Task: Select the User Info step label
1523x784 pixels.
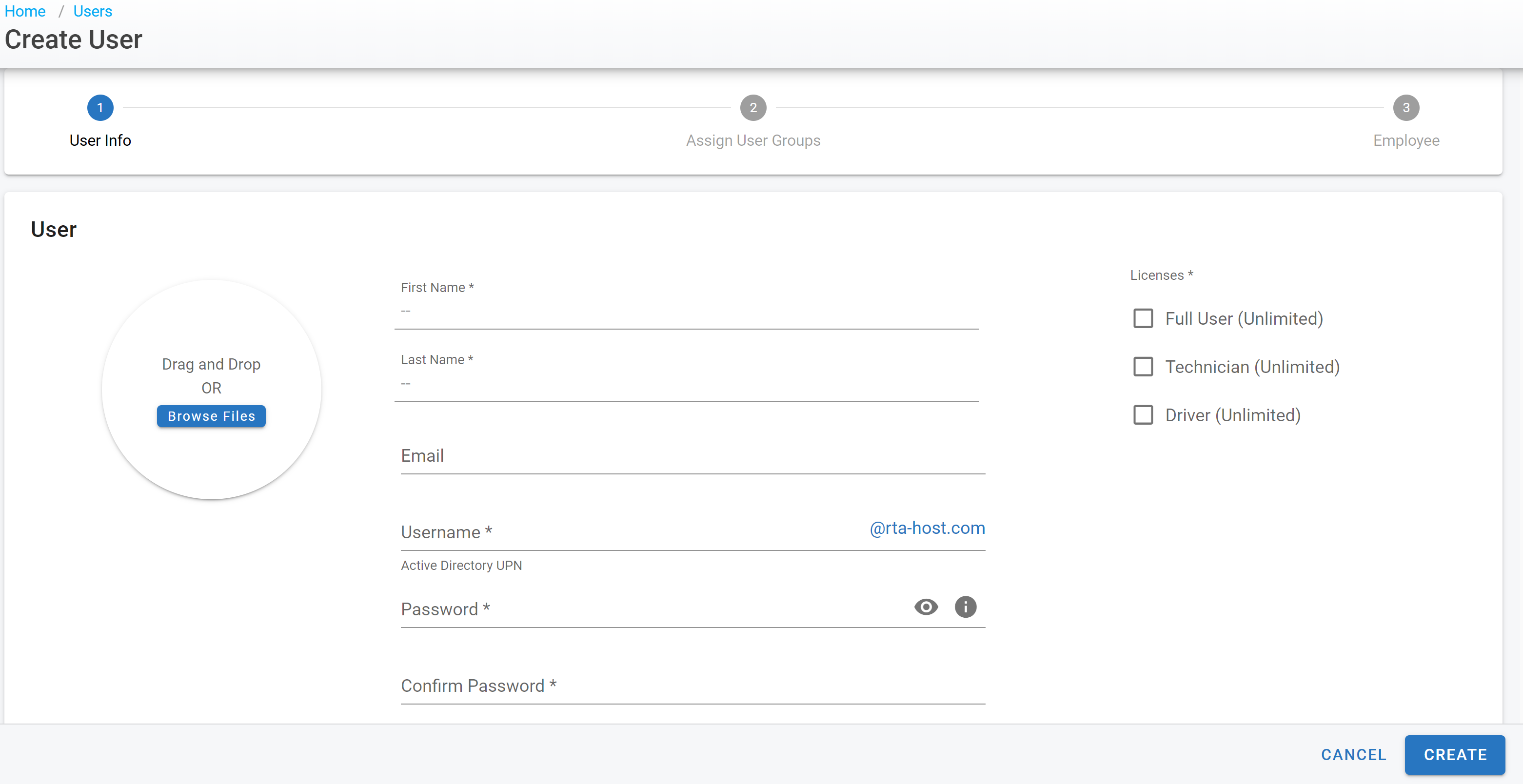Action: click(x=100, y=141)
